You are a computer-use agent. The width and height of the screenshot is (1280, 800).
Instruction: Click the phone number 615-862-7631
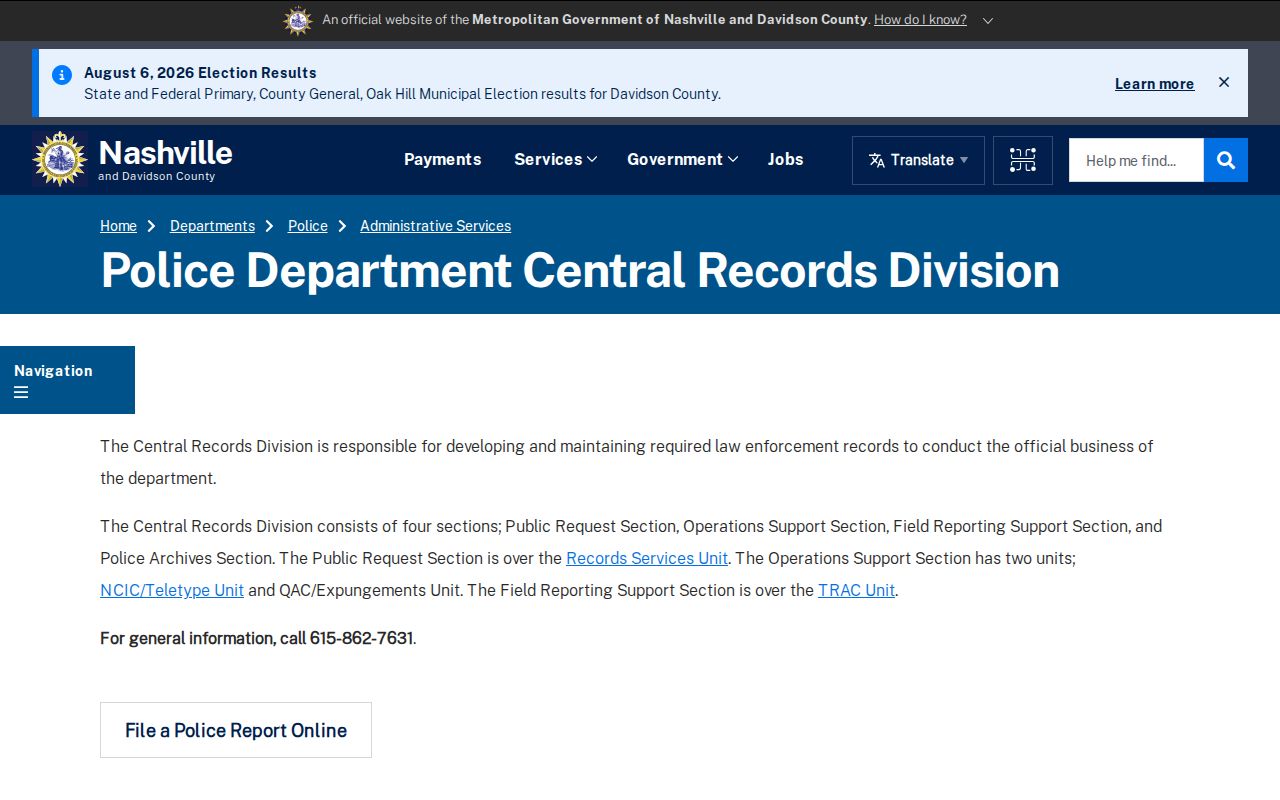tap(361, 638)
